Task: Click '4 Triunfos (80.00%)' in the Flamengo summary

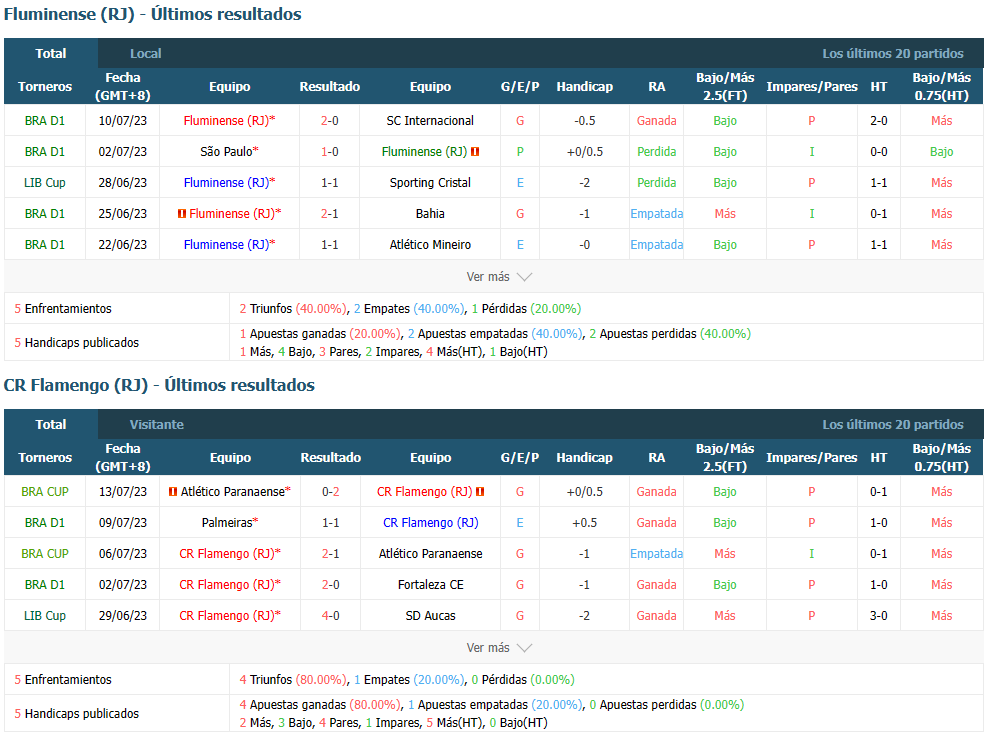Action: coord(293,679)
